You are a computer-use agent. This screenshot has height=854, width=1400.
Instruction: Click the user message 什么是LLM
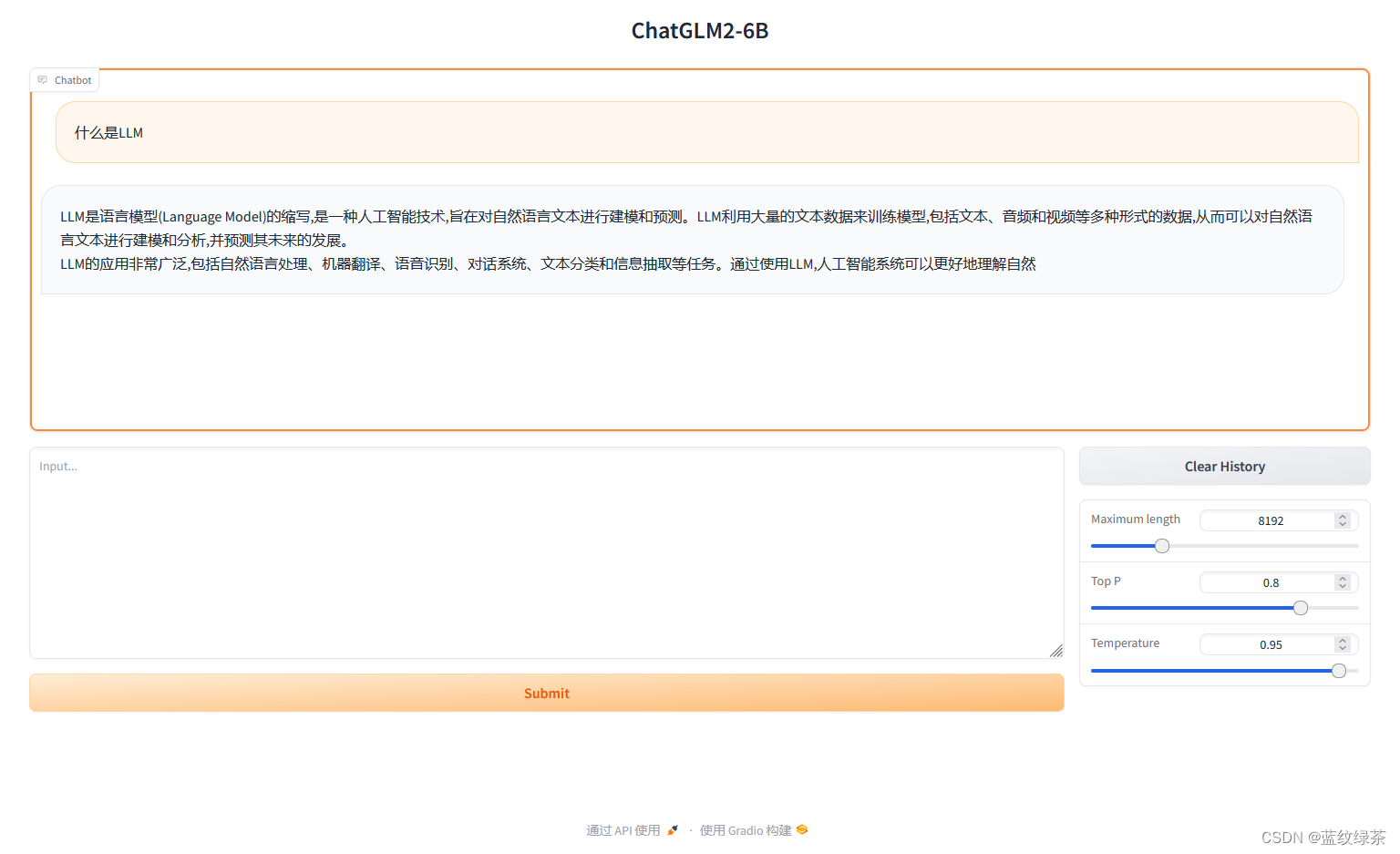tap(707, 132)
